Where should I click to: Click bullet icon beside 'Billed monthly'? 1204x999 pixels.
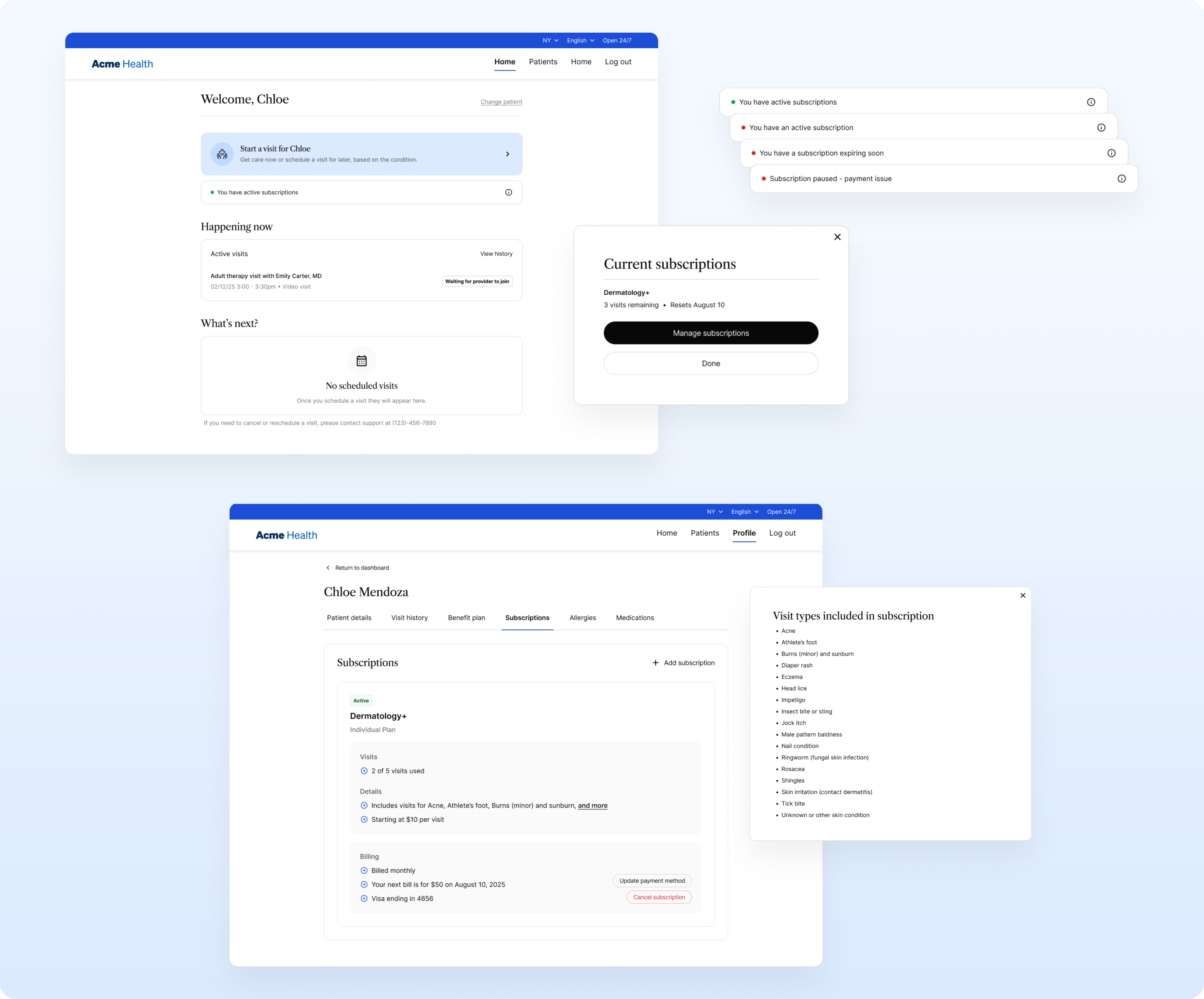click(364, 871)
